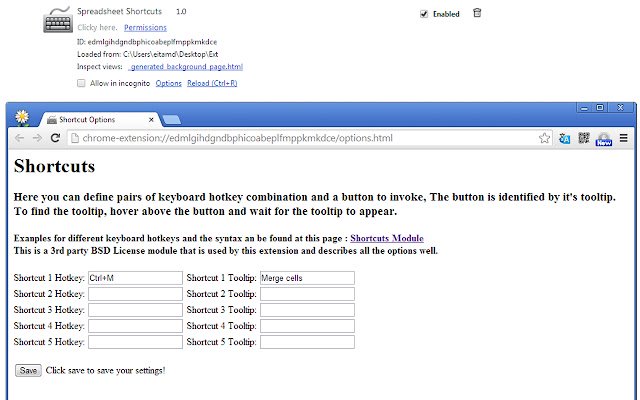Click the Save button

(x=28, y=371)
